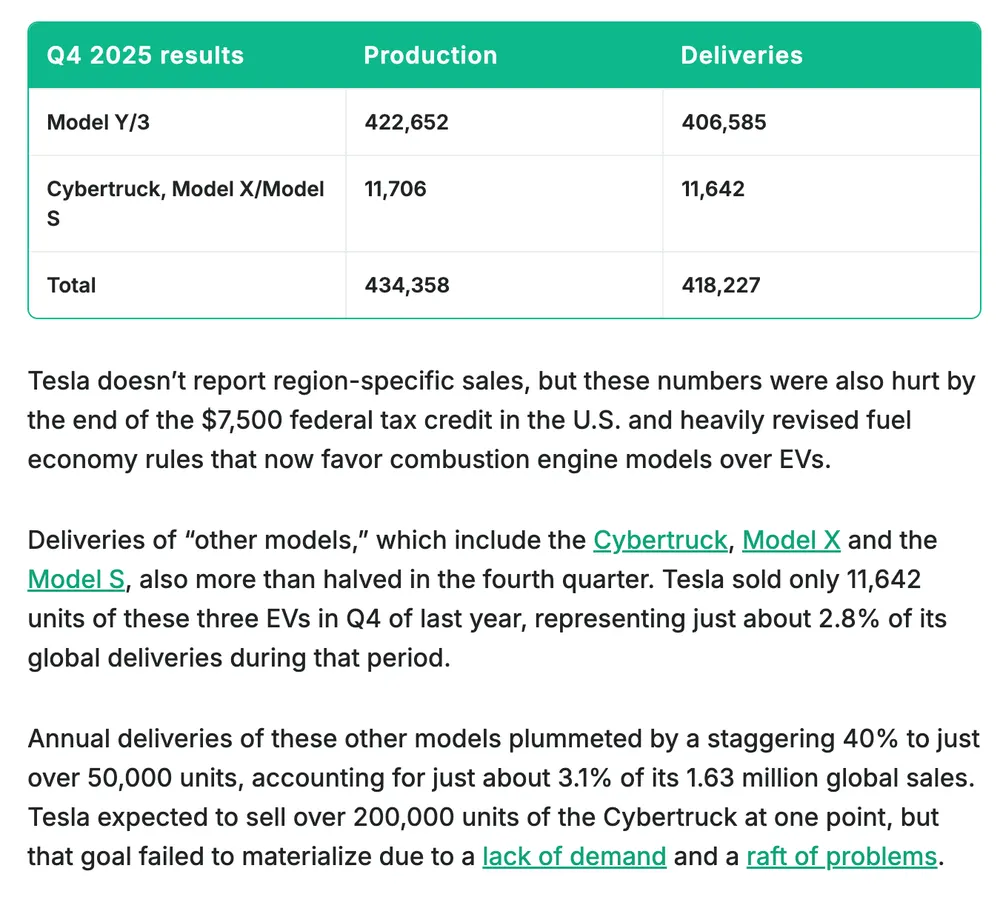The width and height of the screenshot is (1000, 908).
Task: Click the total deliveries value 418,227
Action: click(720, 285)
